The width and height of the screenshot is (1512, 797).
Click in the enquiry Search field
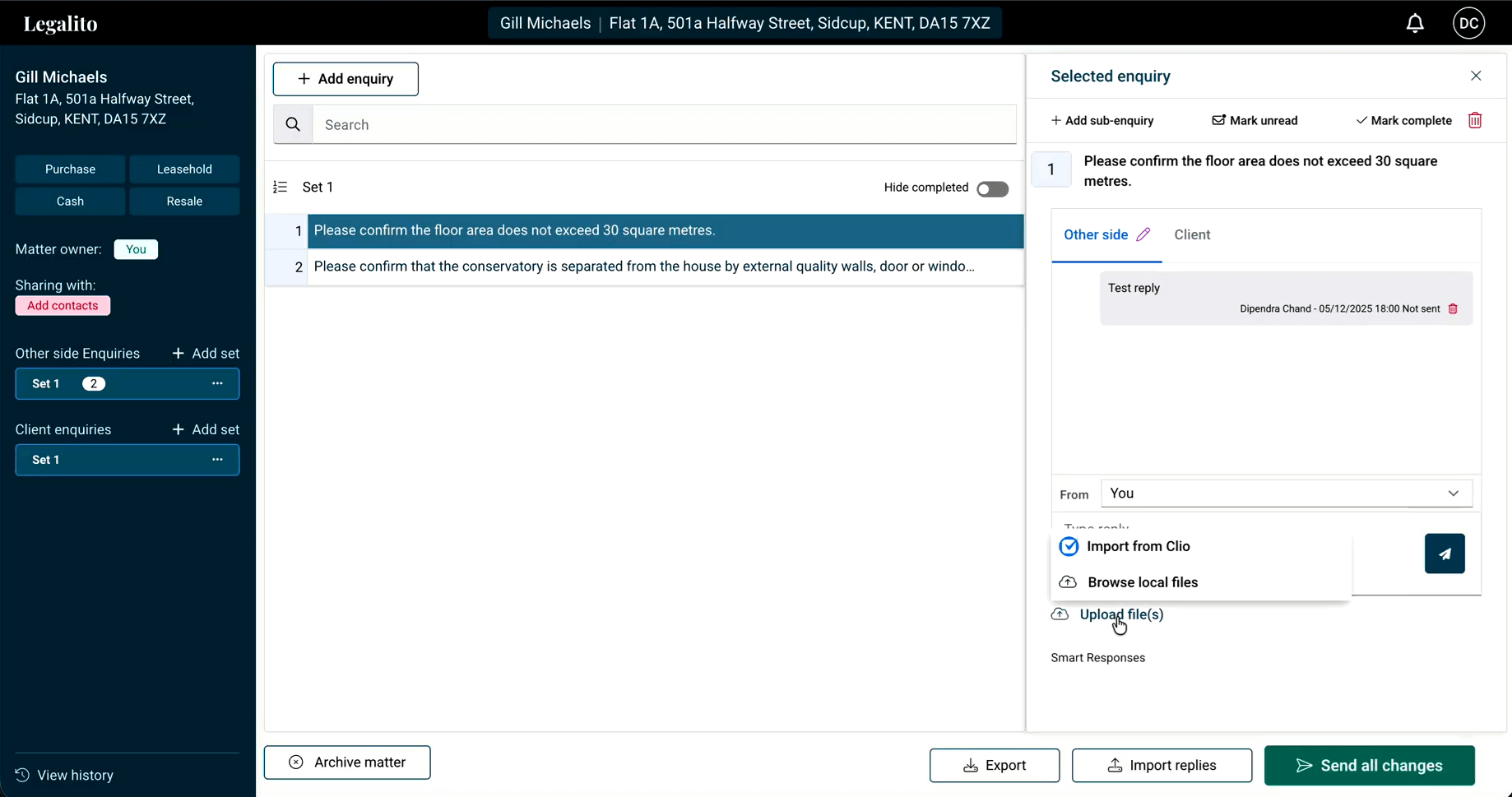663,125
